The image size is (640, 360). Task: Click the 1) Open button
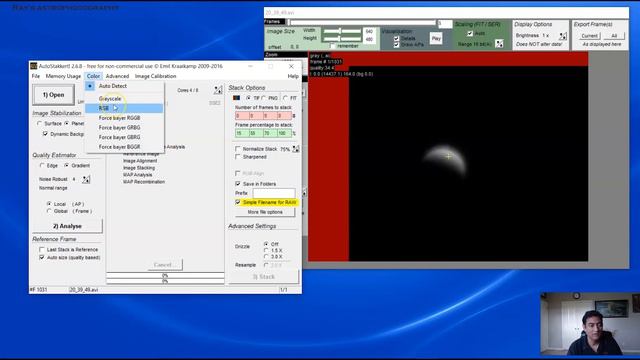point(53,95)
